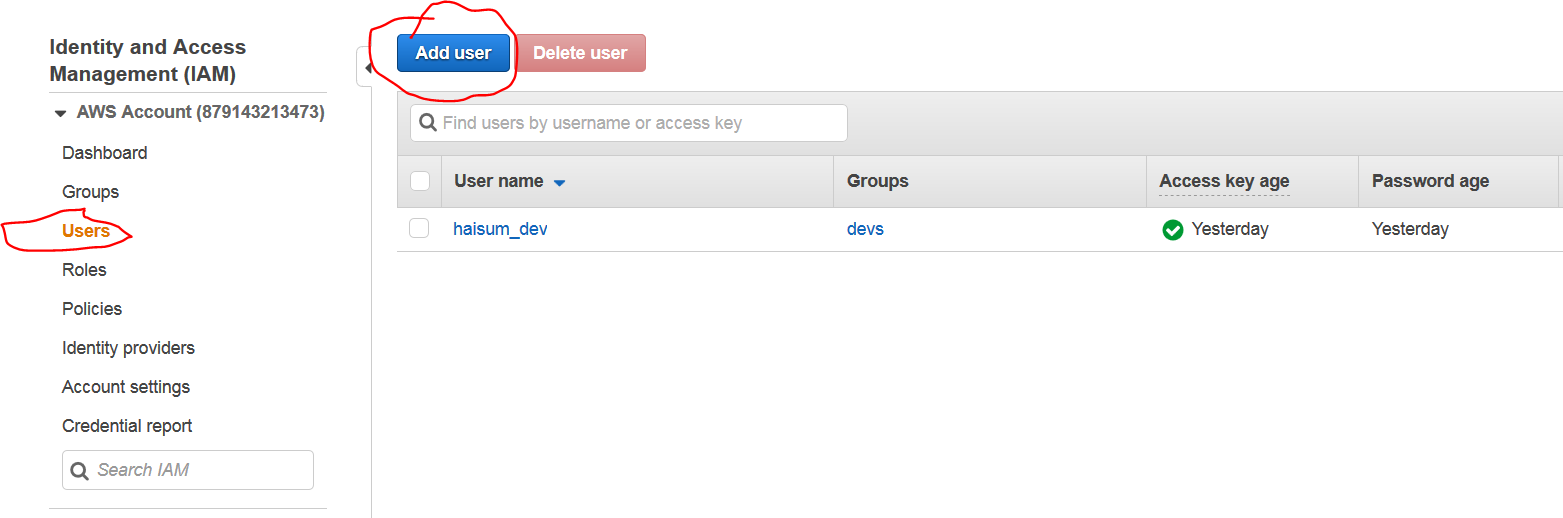Collapse the AWS Account tree arrow
The width and height of the screenshot is (1563, 518).
(61, 113)
